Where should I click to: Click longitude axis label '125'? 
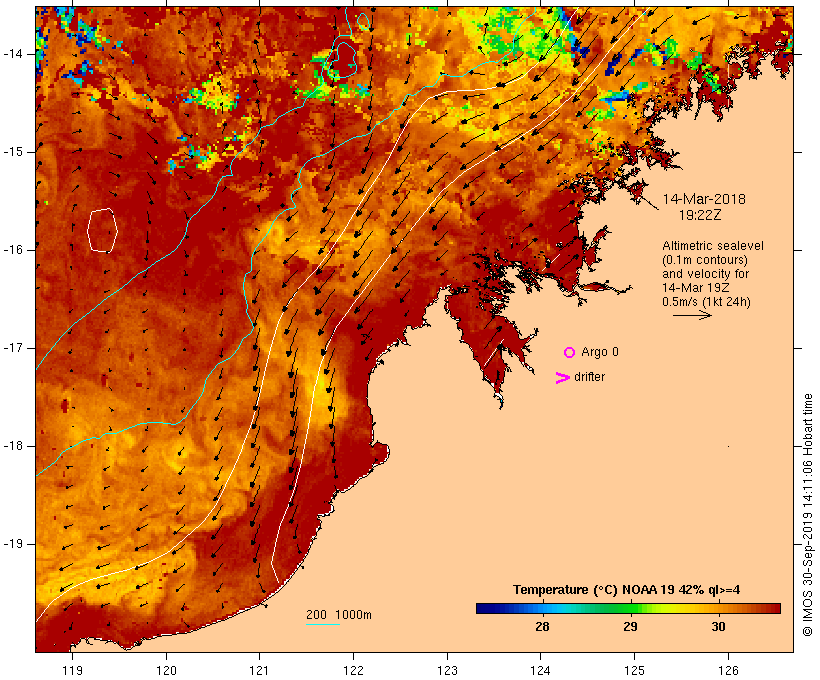click(634, 670)
